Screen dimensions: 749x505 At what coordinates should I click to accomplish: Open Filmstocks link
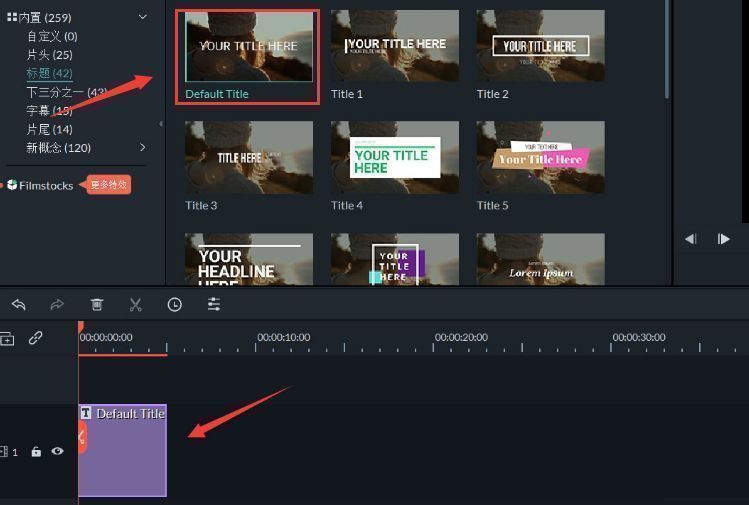click(40, 185)
